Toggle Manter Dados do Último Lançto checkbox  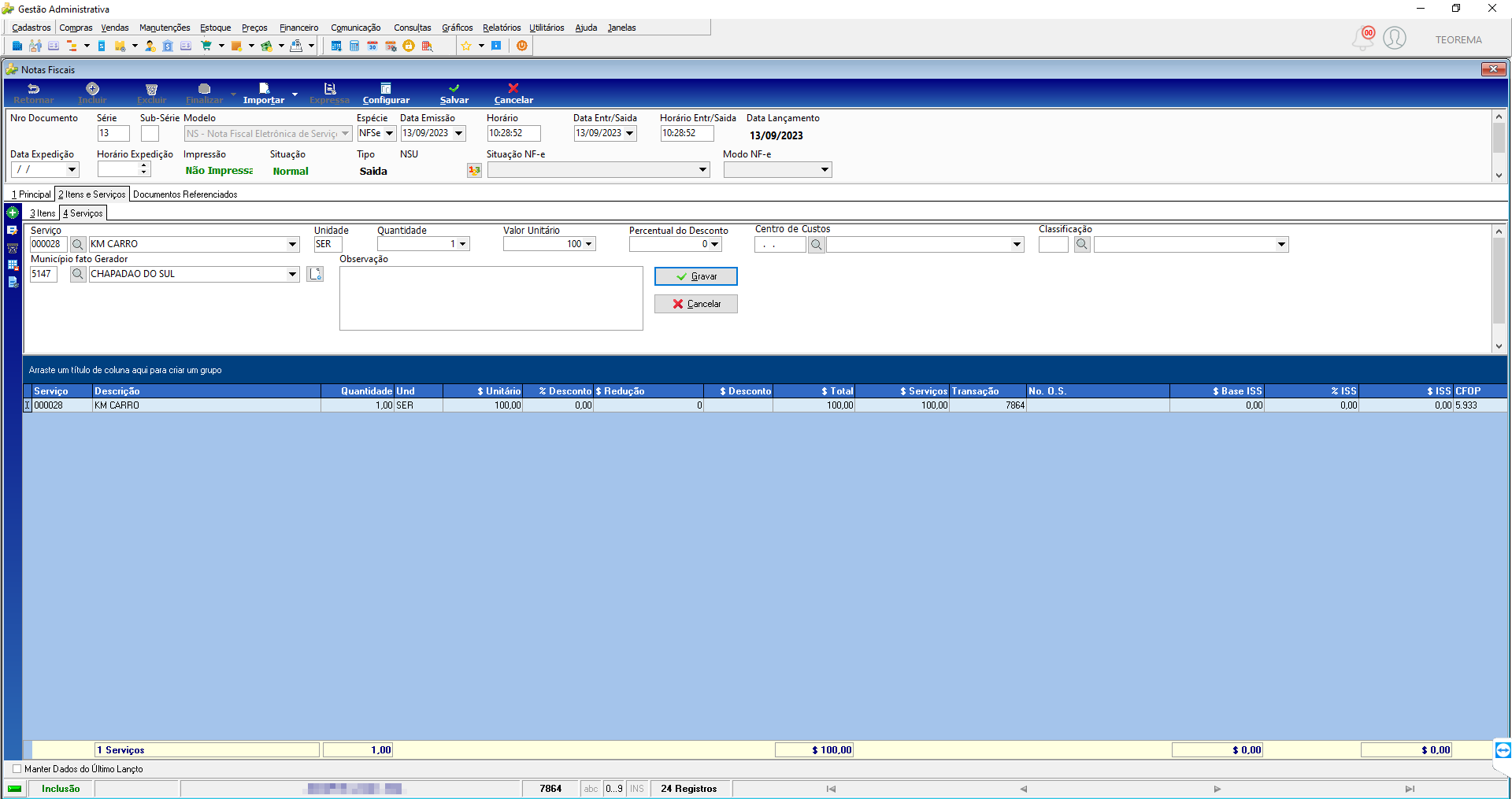[x=17, y=769]
